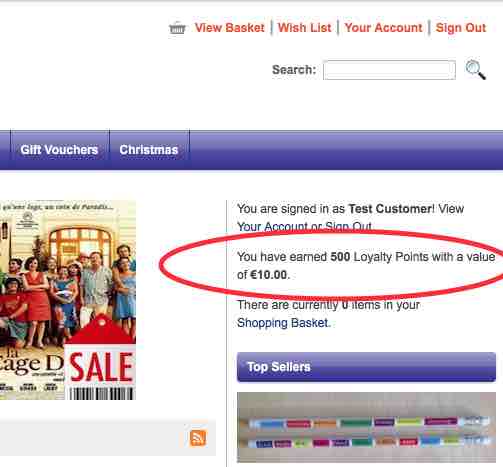The height and width of the screenshot is (467, 503).
Task: Click the orange RSS feed icon
Action: pyautogui.click(x=198, y=438)
